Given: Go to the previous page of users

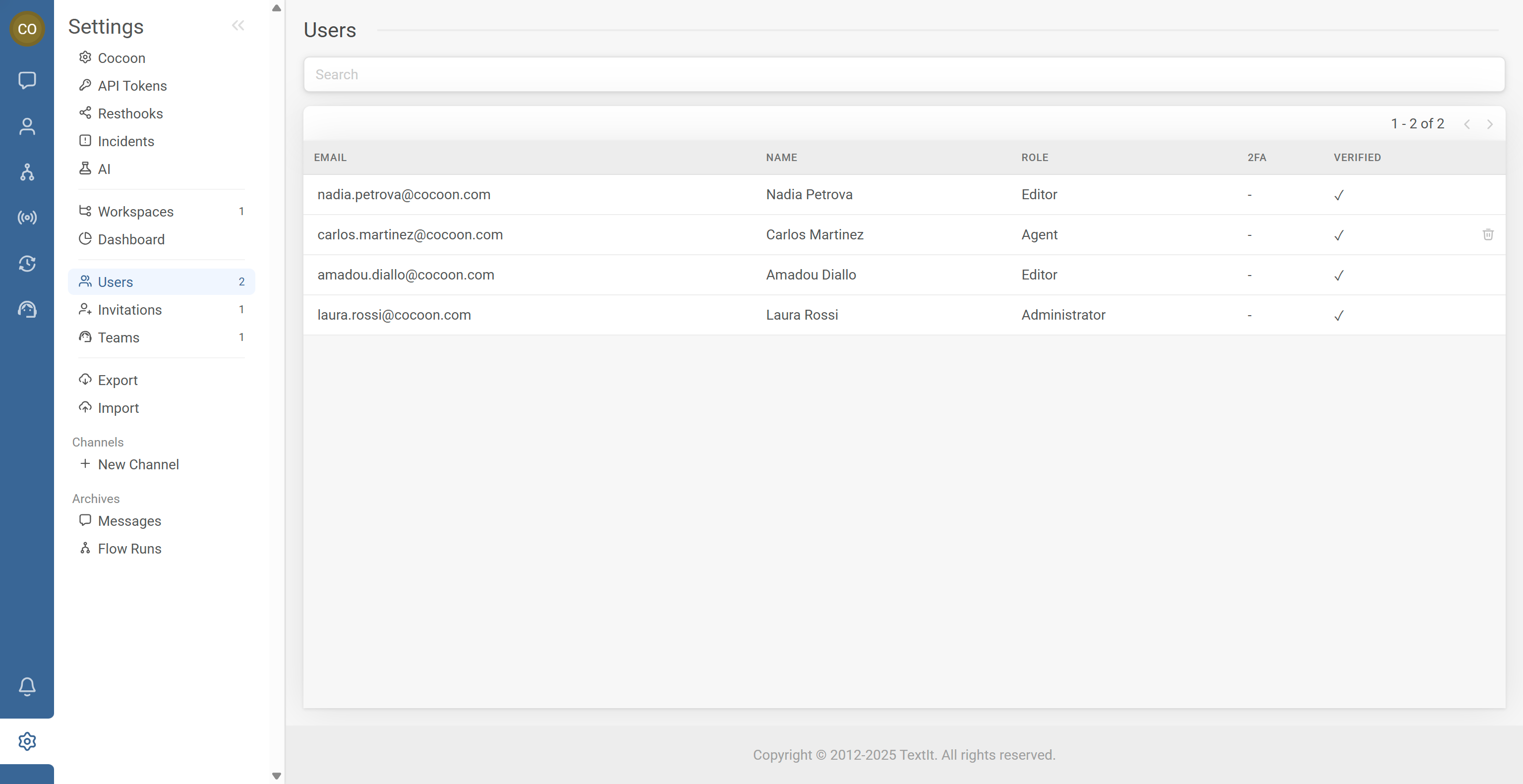Looking at the screenshot, I should [x=1467, y=124].
